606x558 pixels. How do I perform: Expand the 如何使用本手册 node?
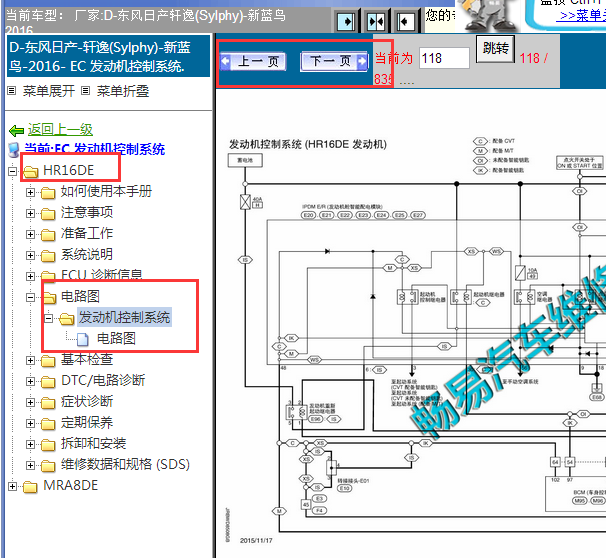click(x=30, y=192)
